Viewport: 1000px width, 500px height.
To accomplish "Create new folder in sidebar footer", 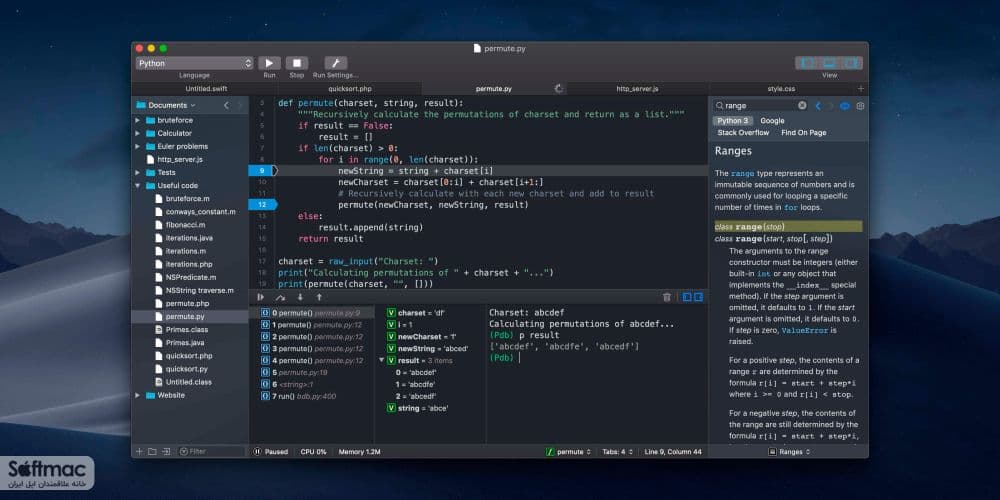I will (152, 452).
